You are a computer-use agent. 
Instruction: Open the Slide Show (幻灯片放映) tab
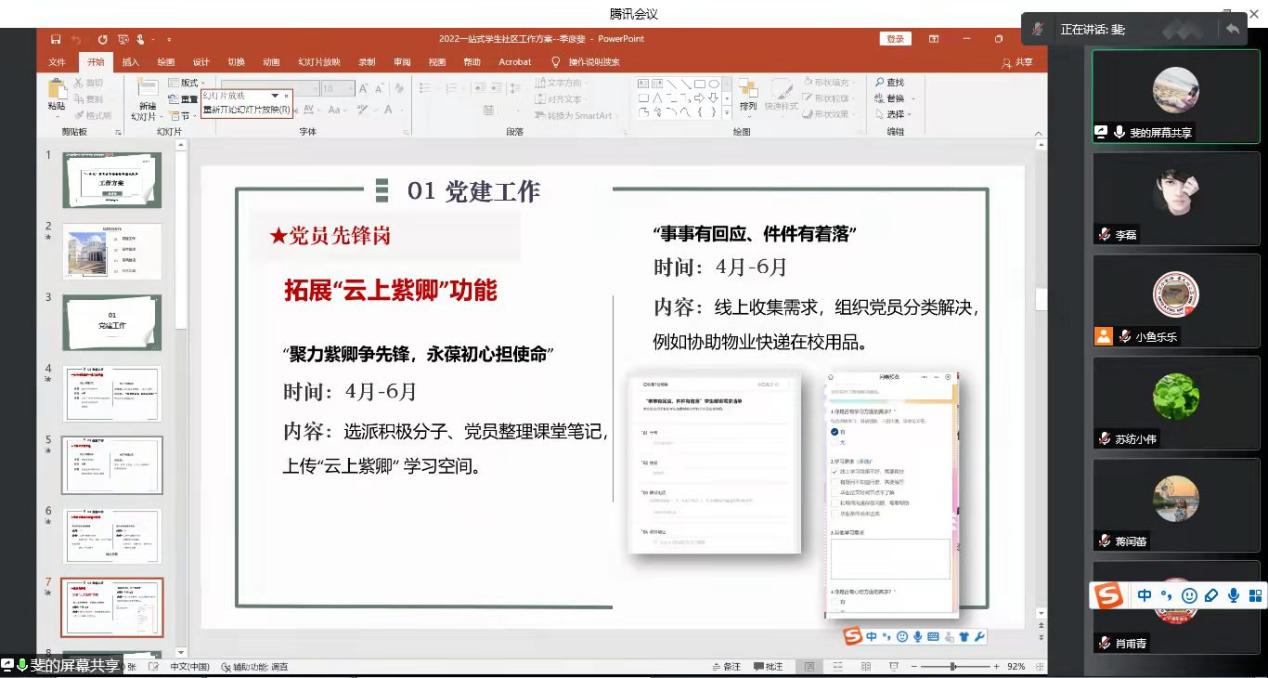tap(319, 62)
